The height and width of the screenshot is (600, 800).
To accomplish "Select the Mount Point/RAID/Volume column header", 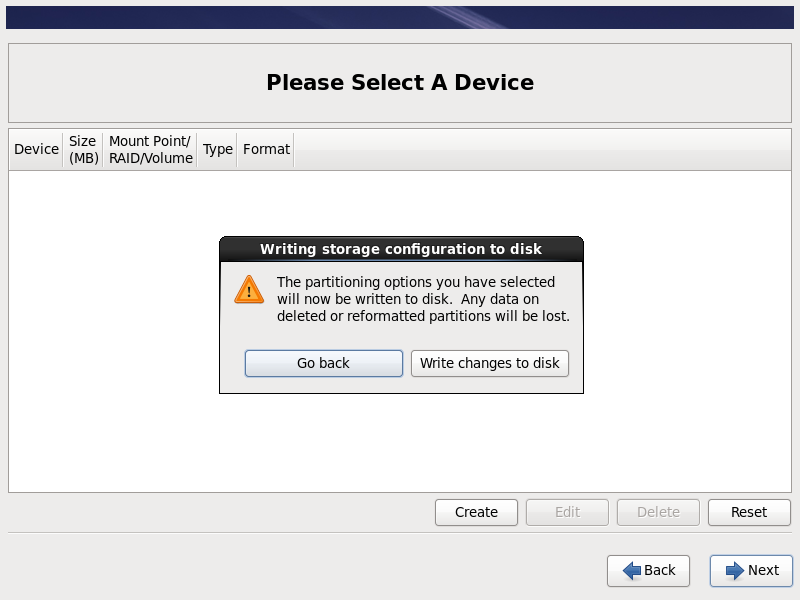I will click(x=150, y=149).
